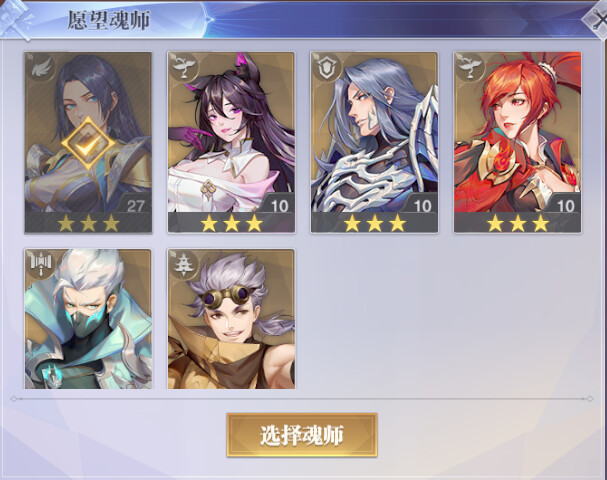607x480 pixels.
Task: Click the class icon on the fox-eared girl card
Action: 183,67
